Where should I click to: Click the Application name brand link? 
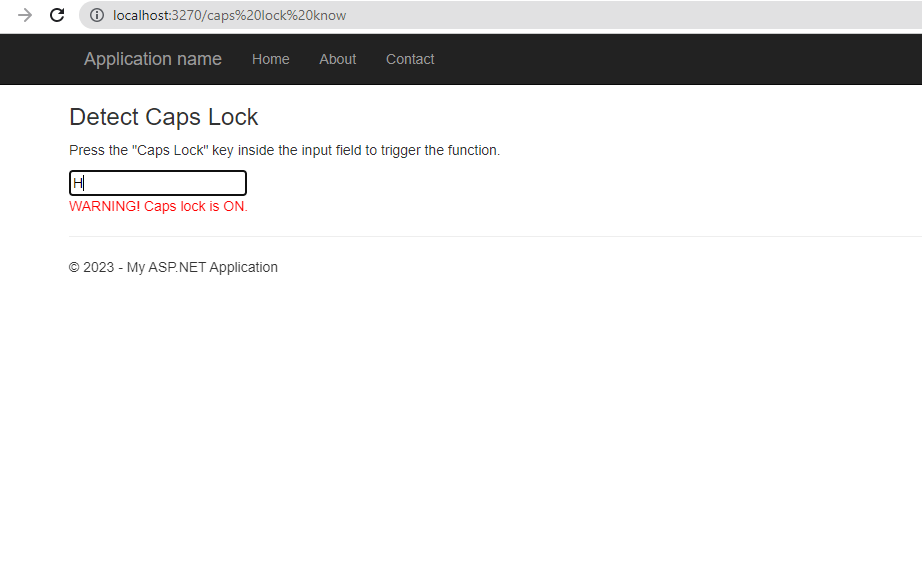152,59
